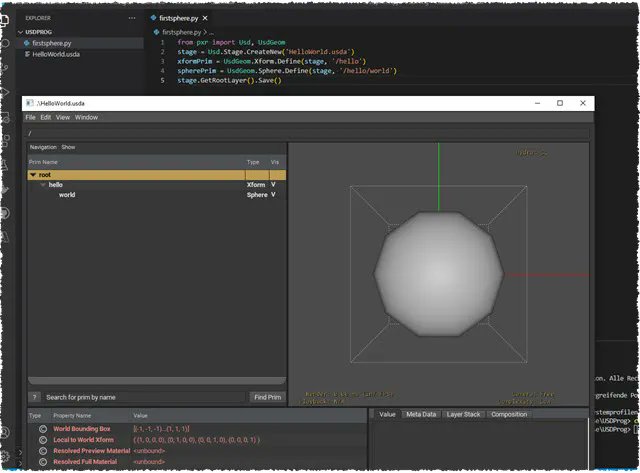Open usdview Edit menu
Viewport: 640px width, 473px height.
46,117
